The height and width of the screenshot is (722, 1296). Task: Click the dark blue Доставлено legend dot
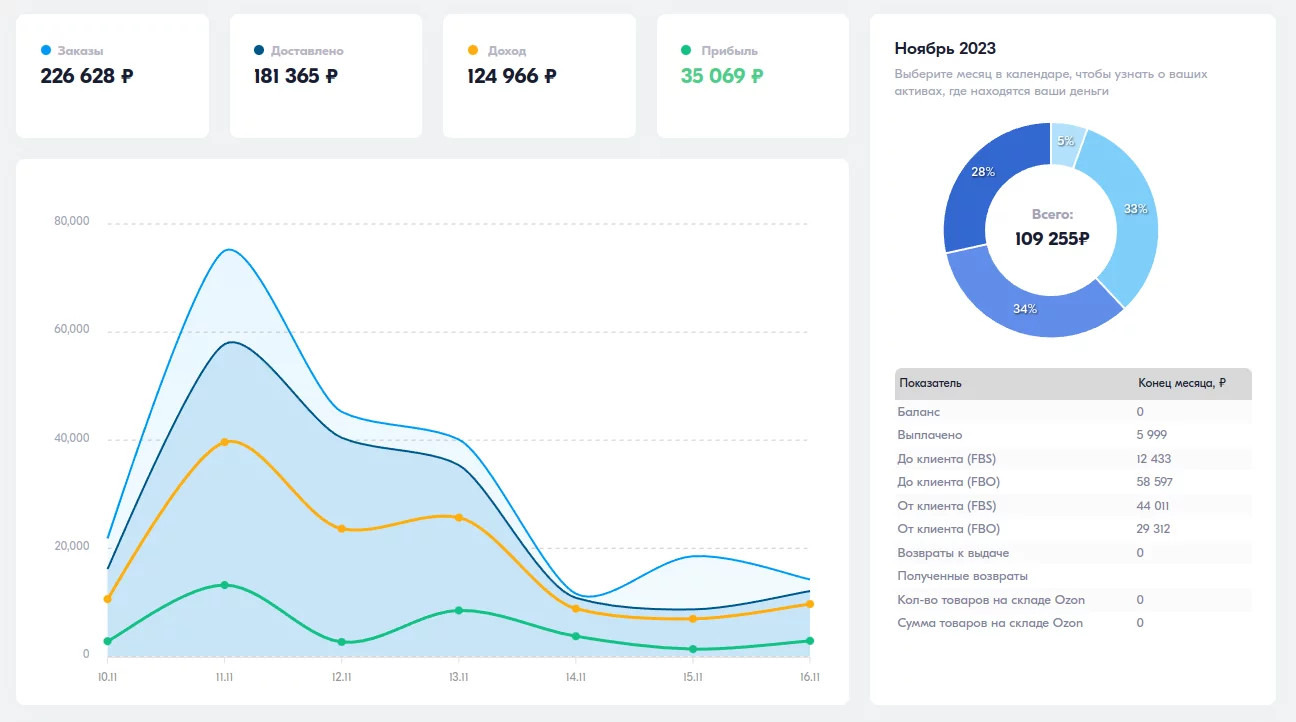pos(260,50)
